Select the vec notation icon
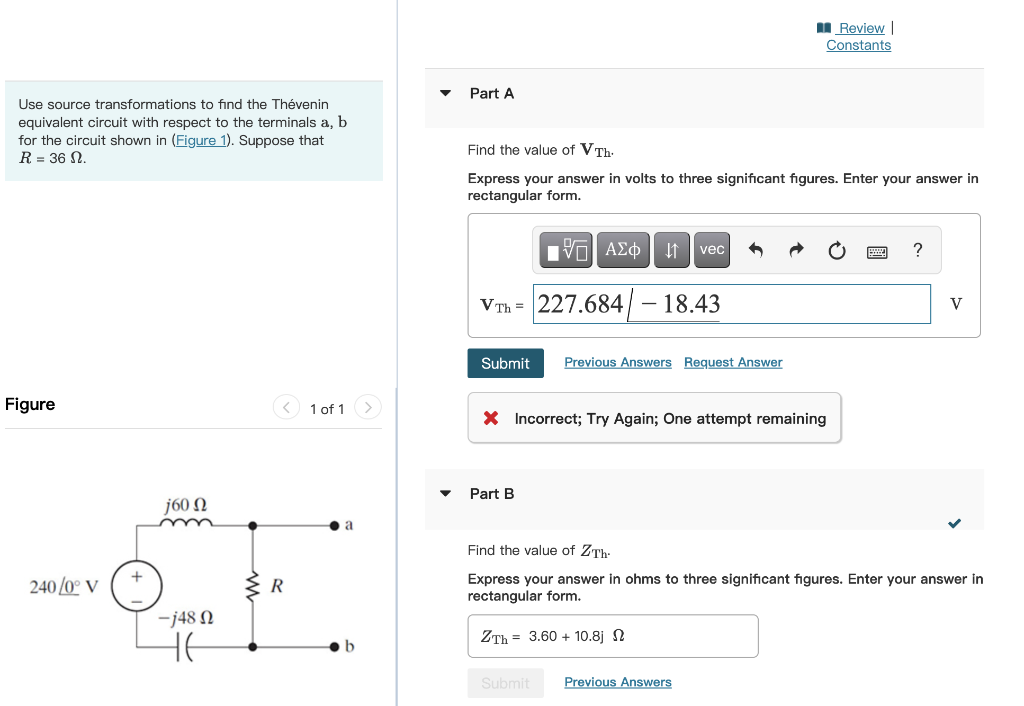The height and width of the screenshot is (706, 1024). click(x=711, y=250)
